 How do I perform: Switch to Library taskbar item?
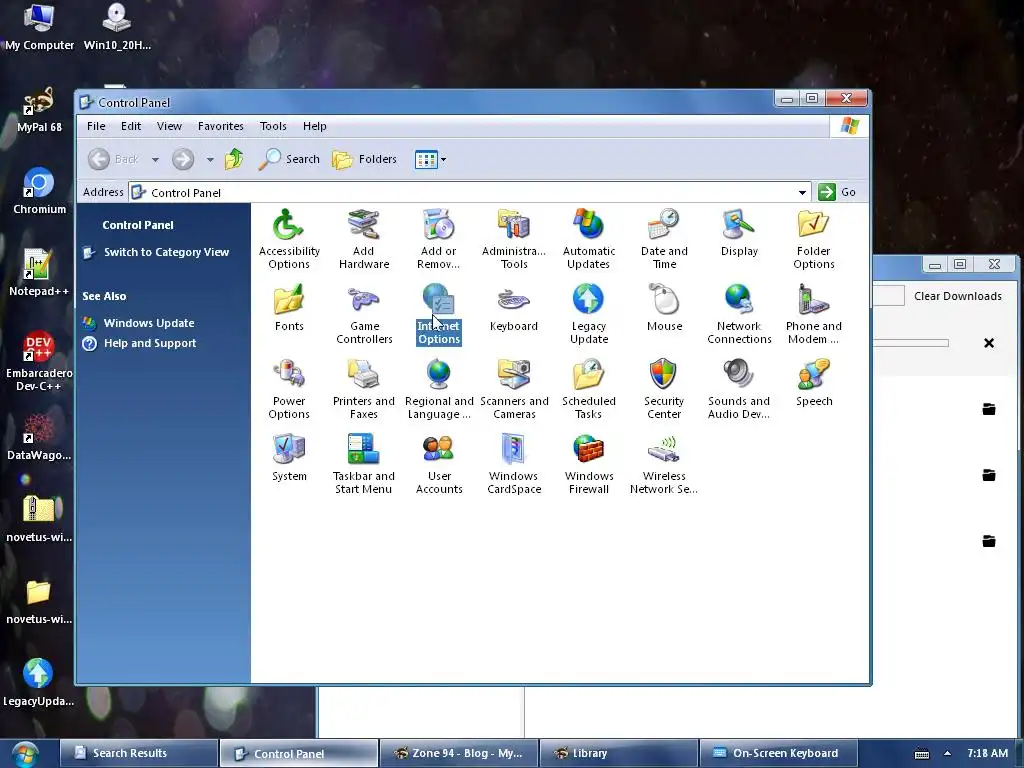point(618,753)
